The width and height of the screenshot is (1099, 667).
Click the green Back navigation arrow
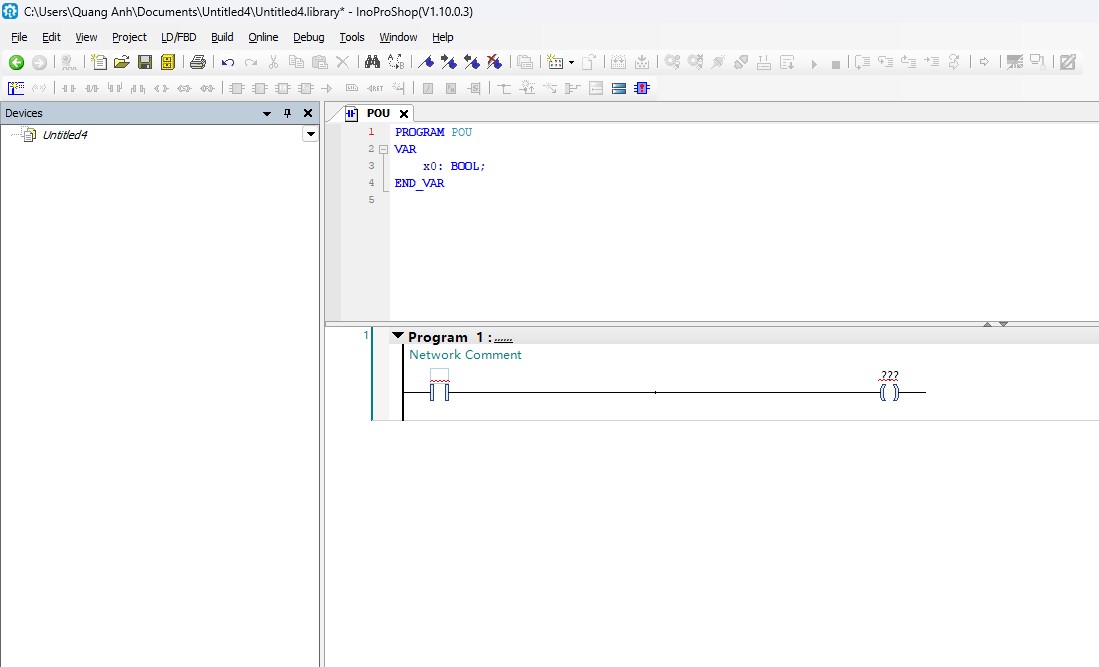tap(16, 62)
